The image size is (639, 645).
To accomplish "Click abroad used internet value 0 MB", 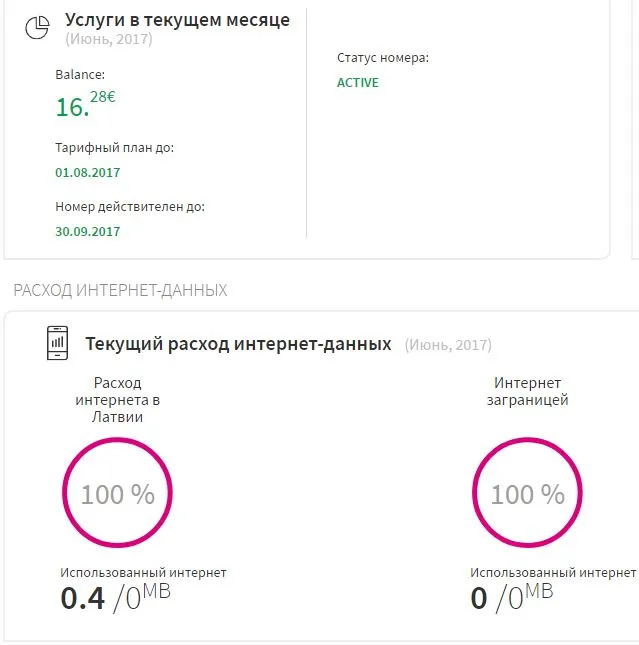I will pyautogui.click(x=511, y=597).
